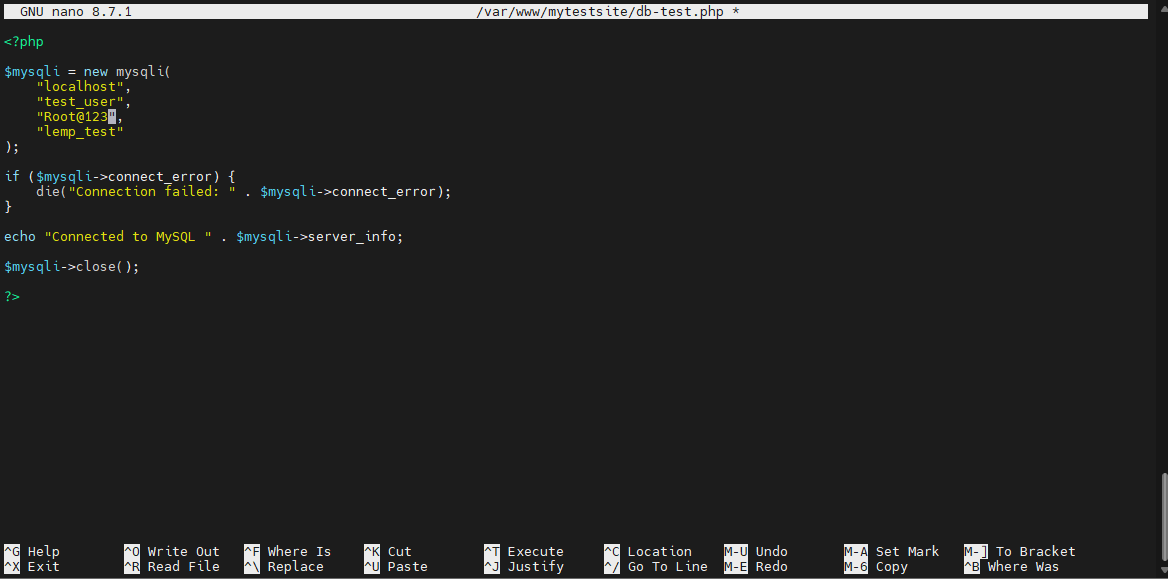The height and width of the screenshot is (579, 1168).
Task: Click the ^/ Go To Line shortcut
Action: [656, 566]
